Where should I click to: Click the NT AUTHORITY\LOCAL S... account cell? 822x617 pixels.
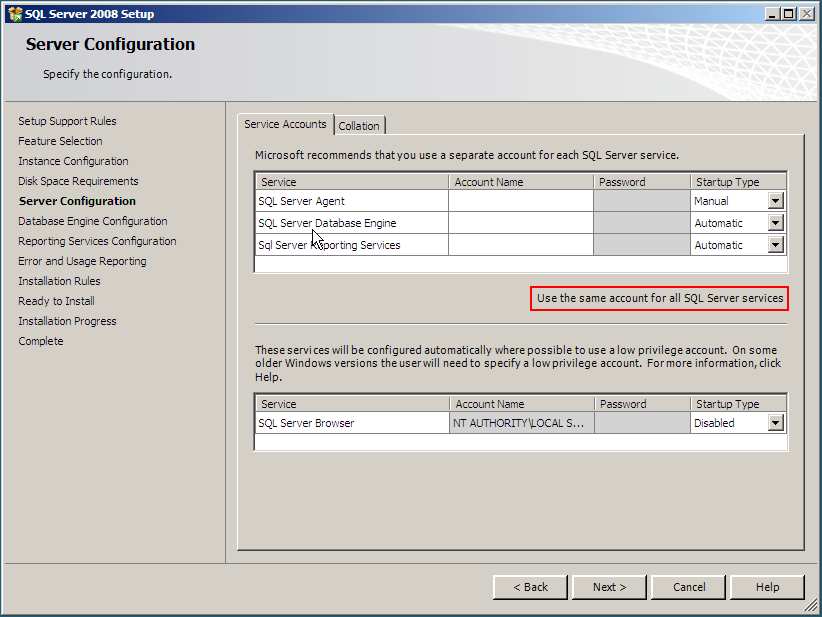click(x=522, y=423)
